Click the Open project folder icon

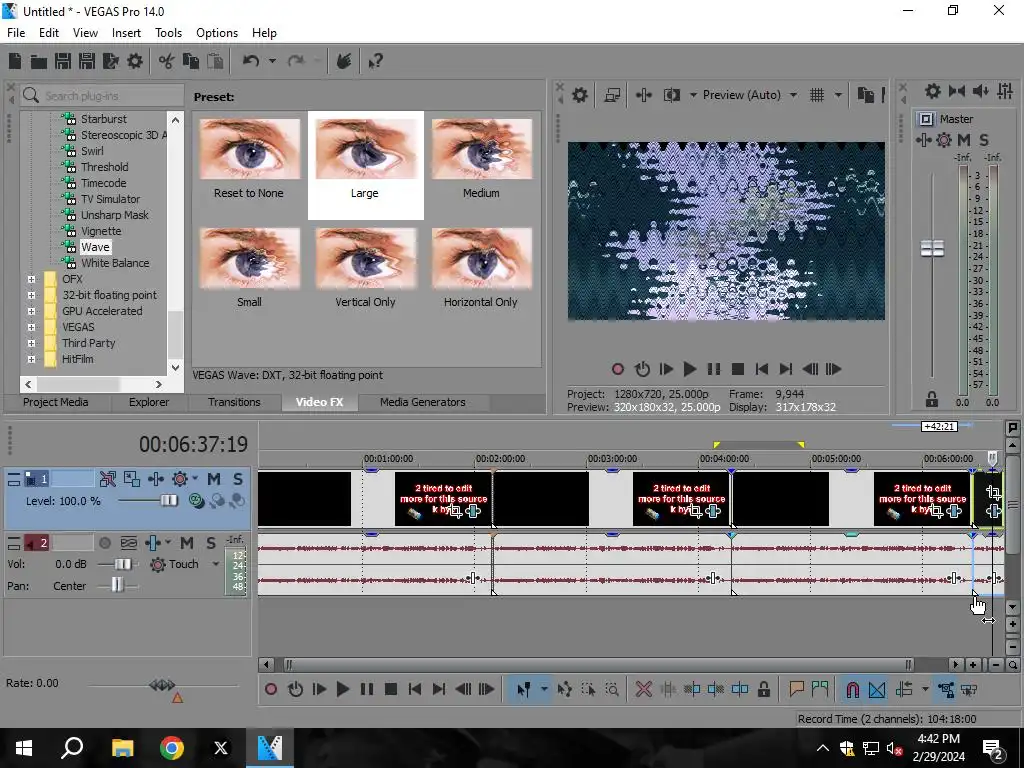tap(39, 61)
